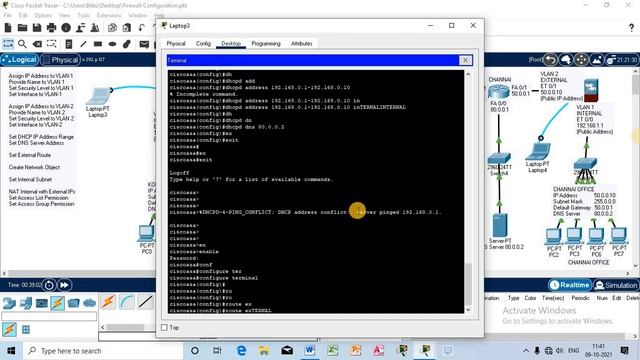Choose the copper straight-through cable
640x360 pixels.
(x=145, y=302)
